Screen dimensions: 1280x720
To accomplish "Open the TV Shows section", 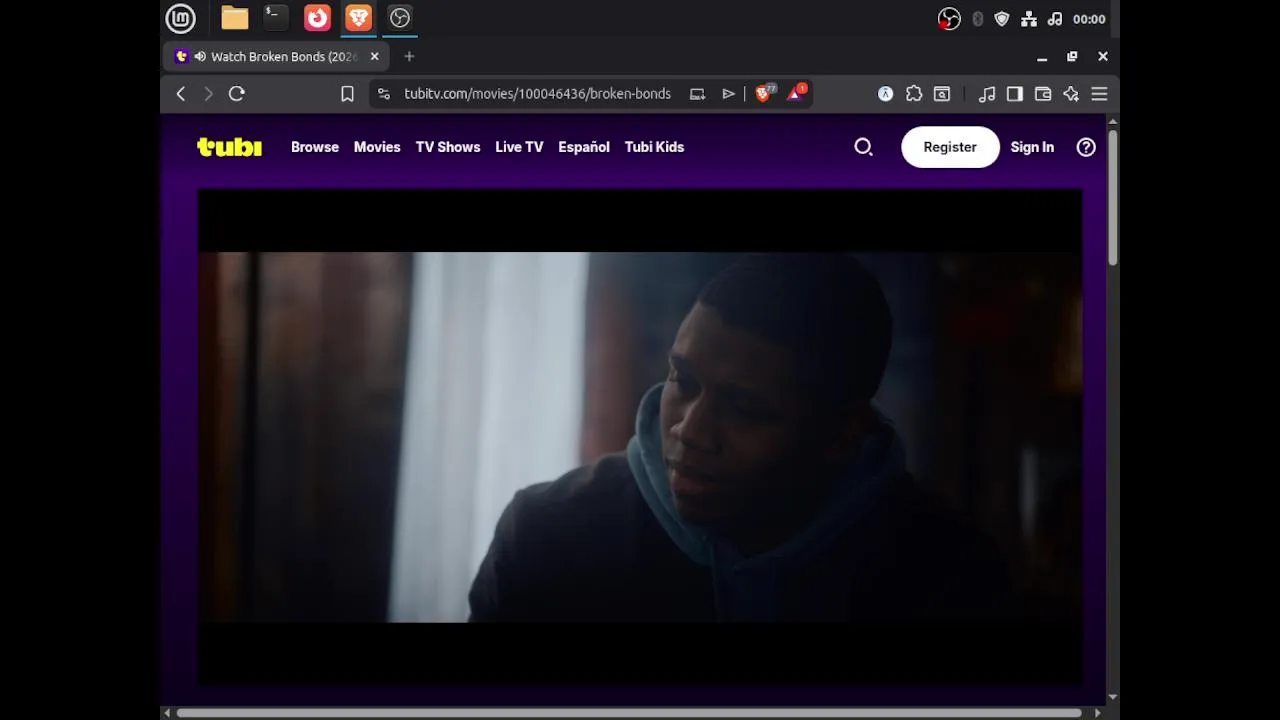I will [448, 147].
